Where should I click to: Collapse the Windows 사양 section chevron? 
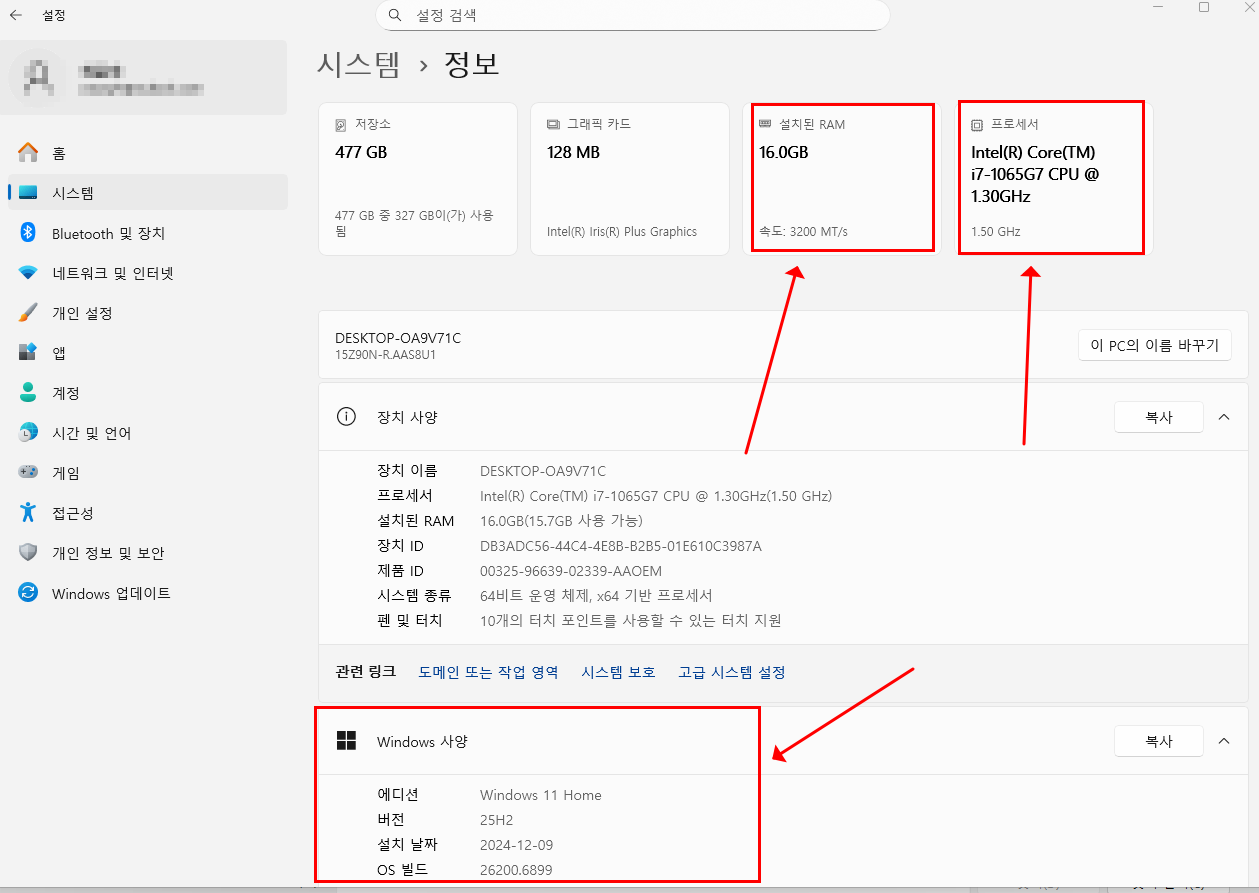click(x=1224, y=741)
